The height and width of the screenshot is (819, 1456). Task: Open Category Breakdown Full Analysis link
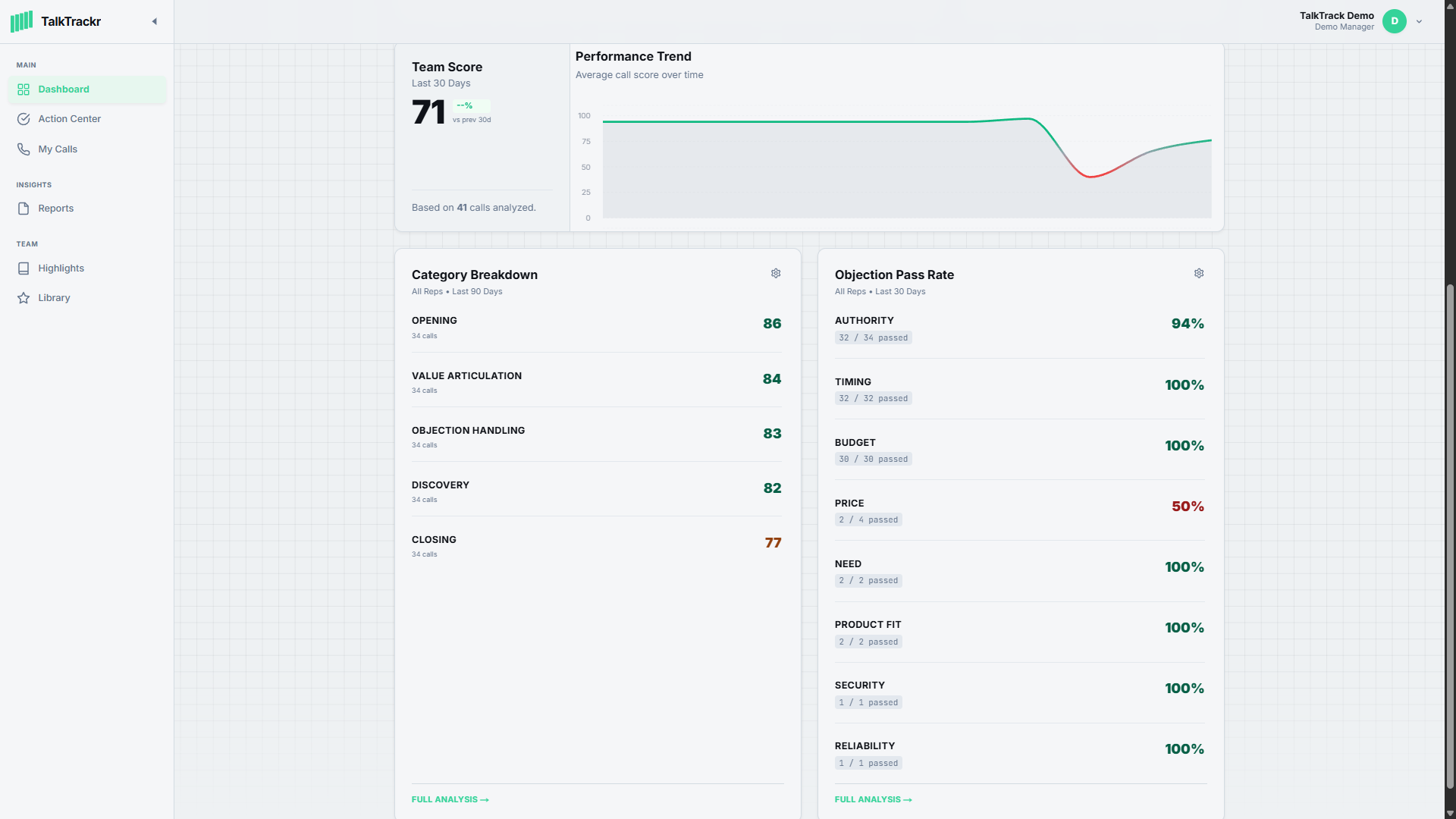point(450,799)
